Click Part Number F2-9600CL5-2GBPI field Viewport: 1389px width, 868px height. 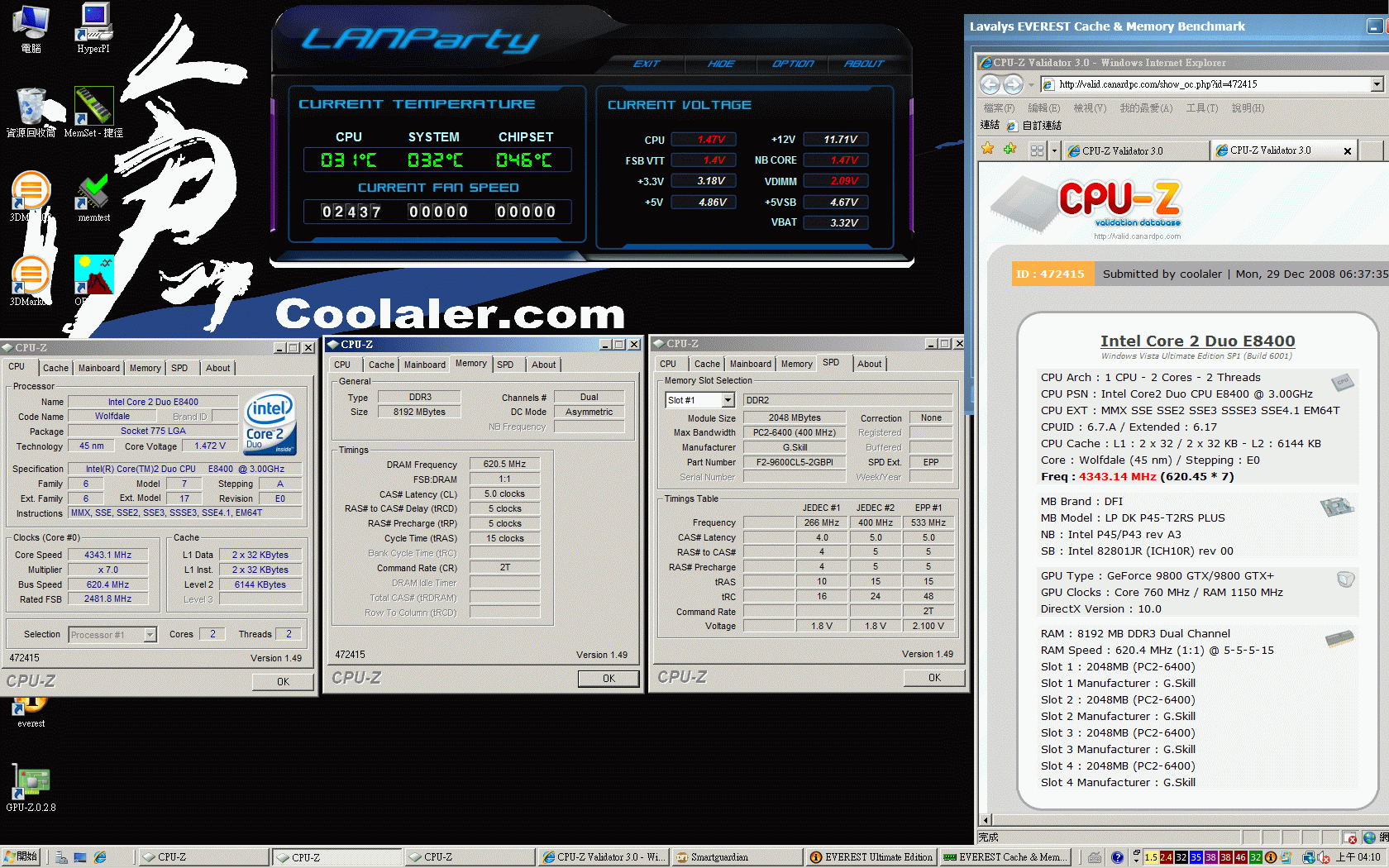click(795, 462)
